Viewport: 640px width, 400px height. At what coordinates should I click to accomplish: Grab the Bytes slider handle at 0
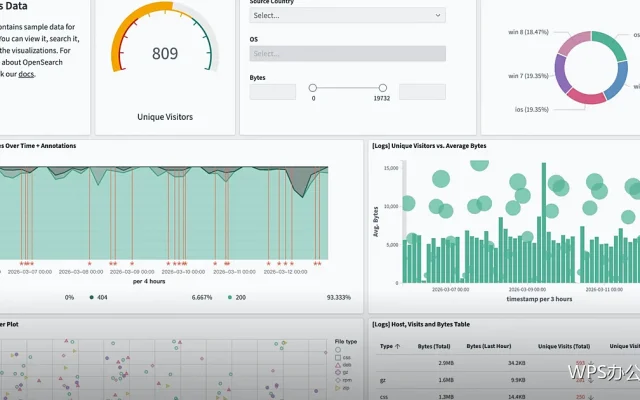313,88
